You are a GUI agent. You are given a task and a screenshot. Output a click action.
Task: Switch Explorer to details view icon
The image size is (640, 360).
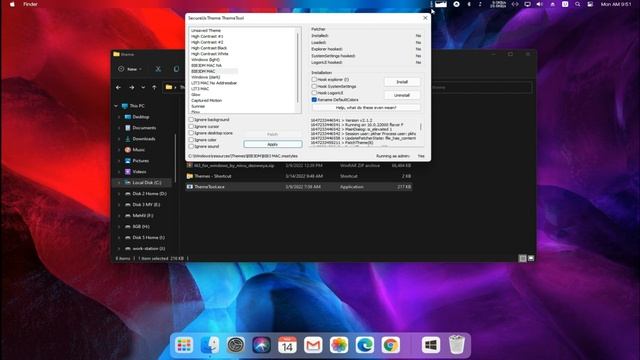pos(522,258)
